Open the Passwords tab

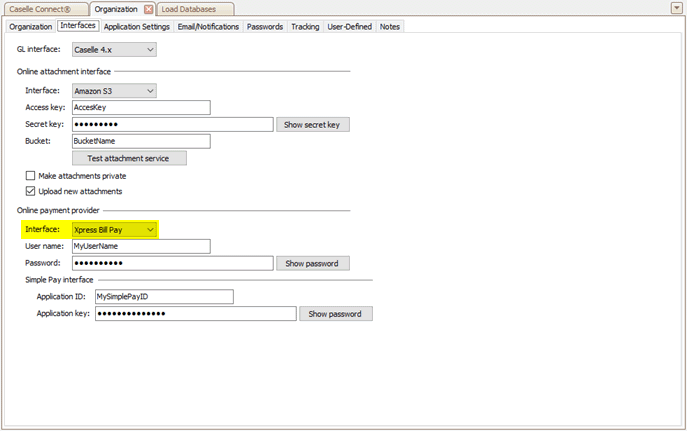pos(265,27)
